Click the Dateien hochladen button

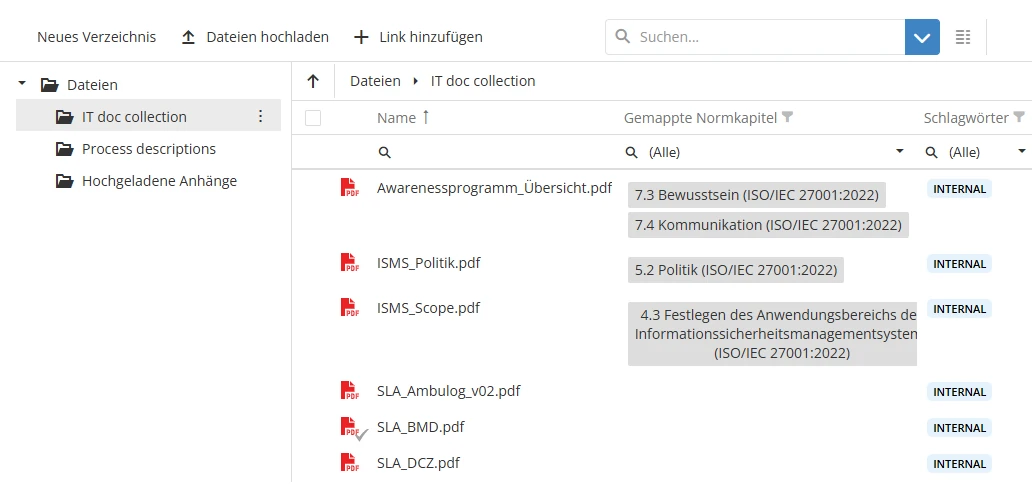pyautogui.click(x=255, y=37)
